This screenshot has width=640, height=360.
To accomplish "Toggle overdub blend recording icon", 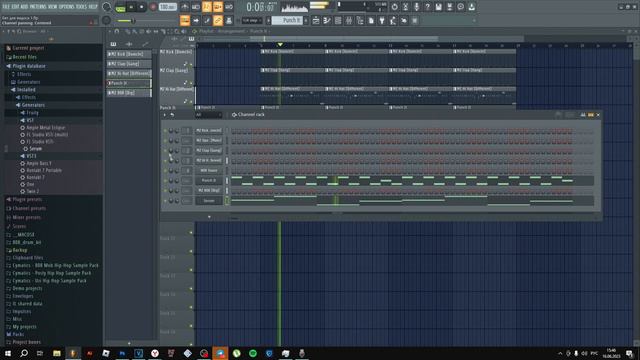I will point(218,7).
